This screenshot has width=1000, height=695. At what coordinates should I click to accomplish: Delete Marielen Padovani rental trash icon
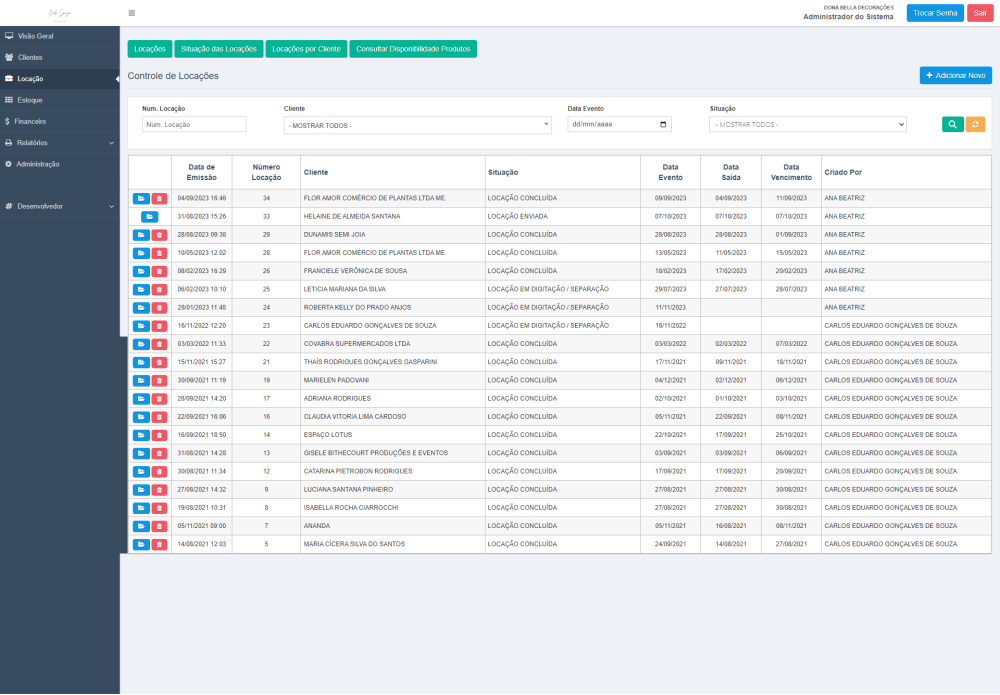(x=159, y=381)
